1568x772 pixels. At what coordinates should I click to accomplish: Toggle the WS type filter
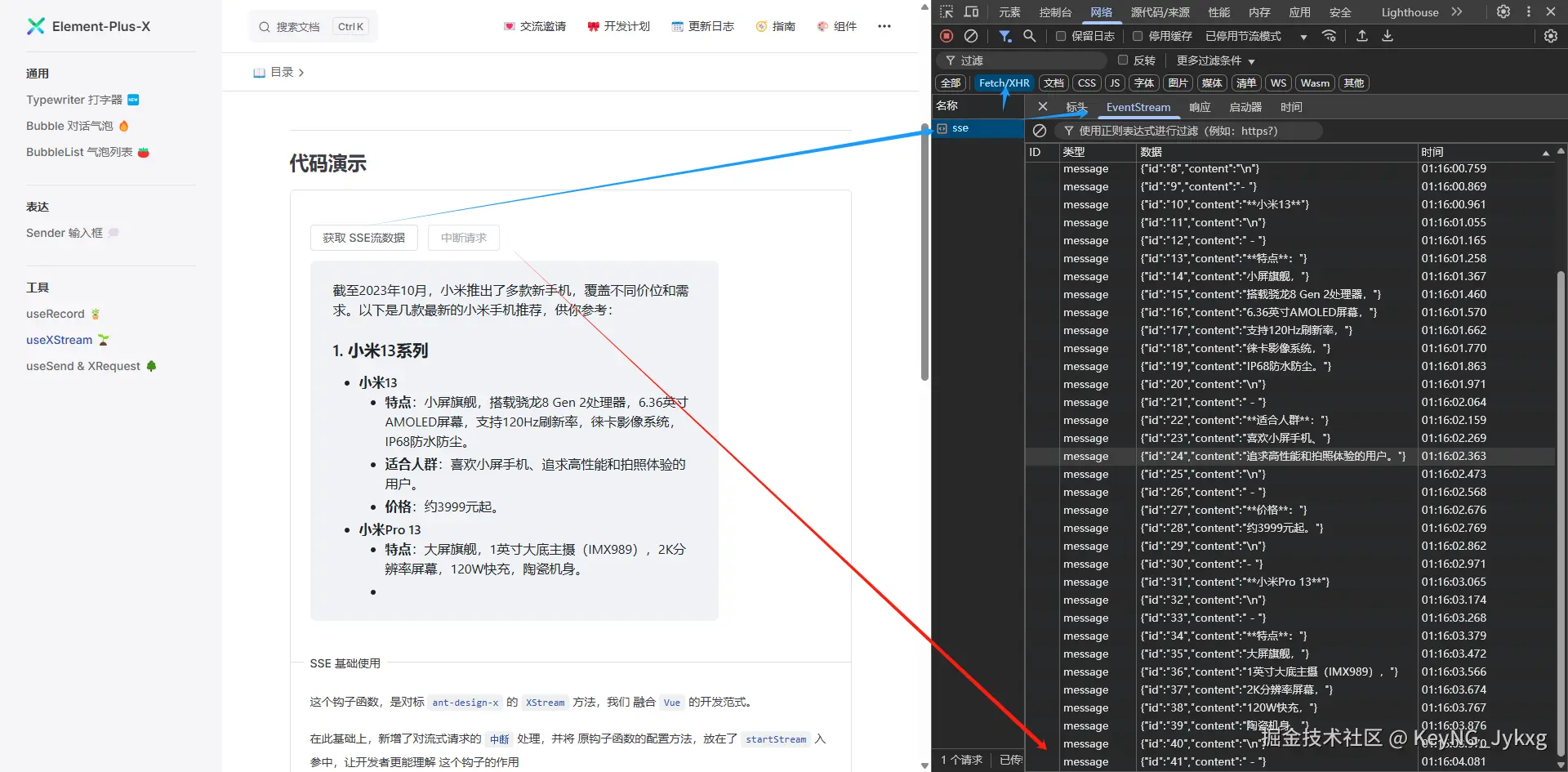point(1279,83)
